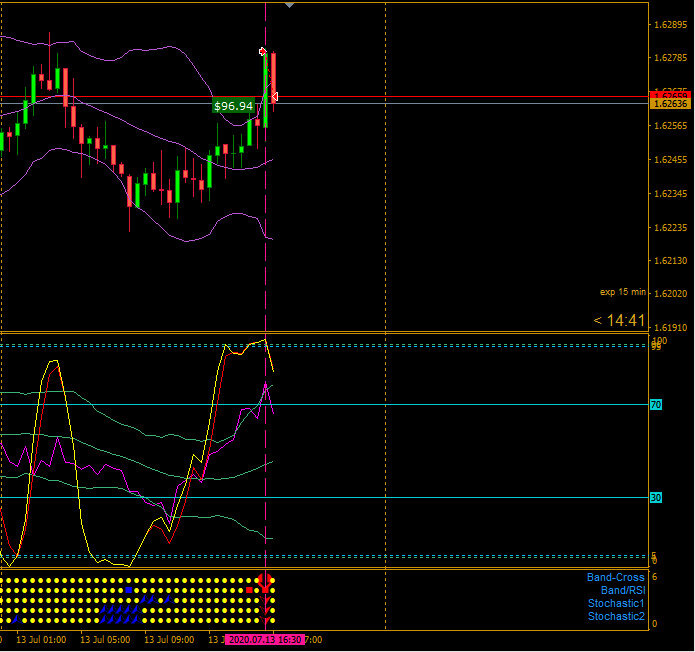This screenshot has height=652, width=695.
Task: Click the Band-Cross indicator label
Action: pyautogui.click(x=615, y=577)
